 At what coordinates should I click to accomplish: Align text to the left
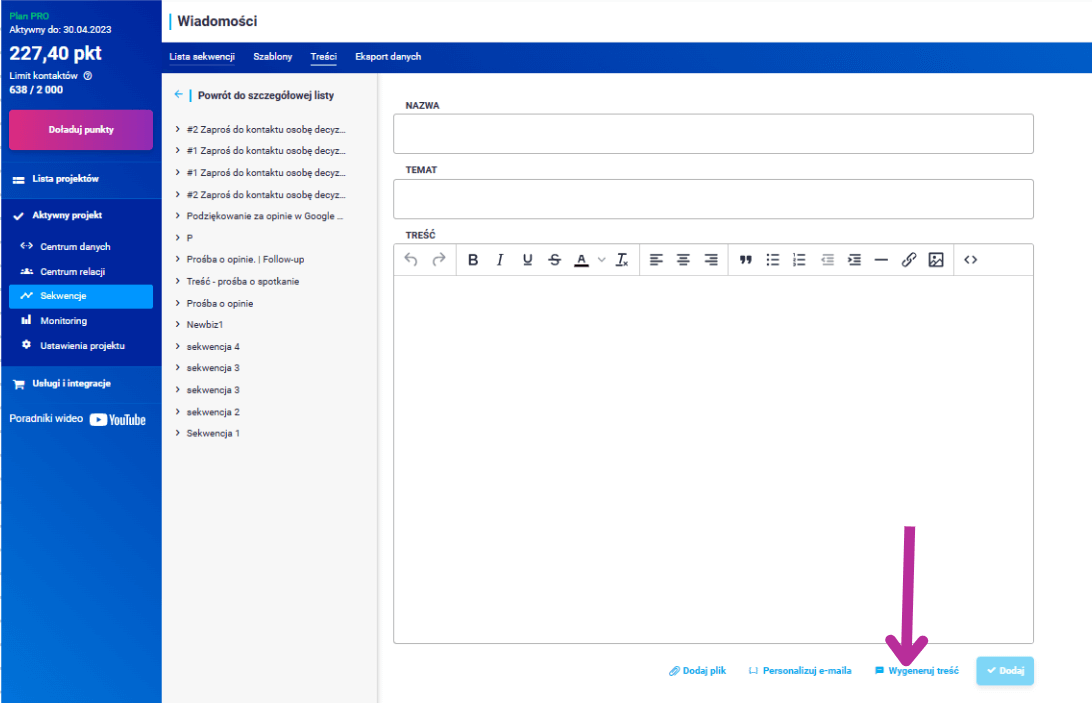[656, 260]
